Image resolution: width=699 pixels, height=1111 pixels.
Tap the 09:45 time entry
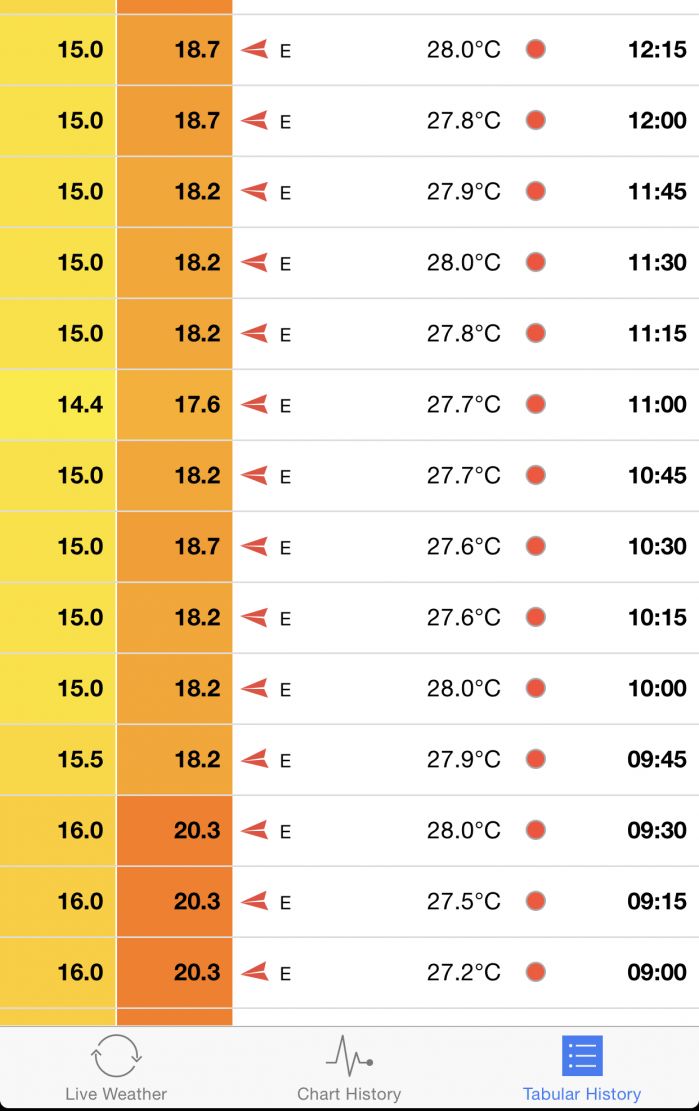click(657, 759)
